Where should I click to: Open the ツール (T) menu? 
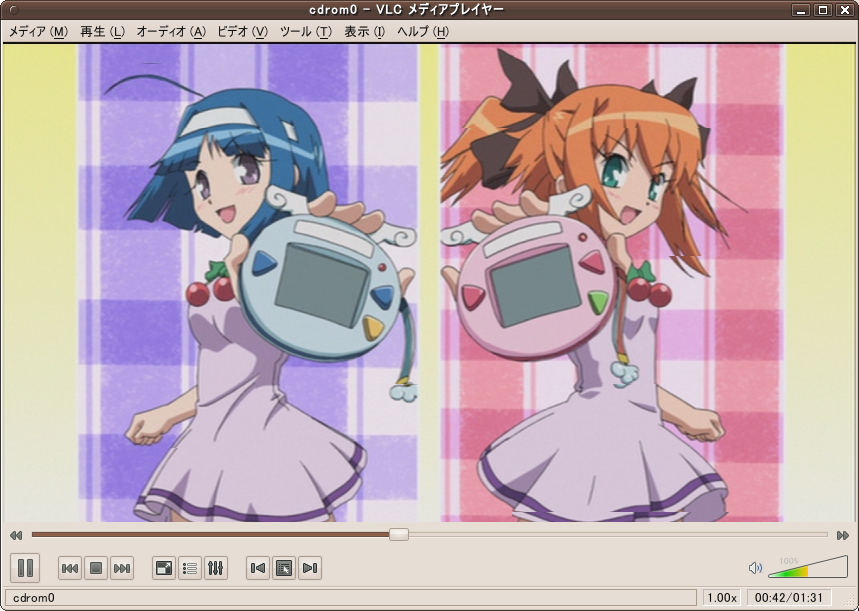click(306, 32)
